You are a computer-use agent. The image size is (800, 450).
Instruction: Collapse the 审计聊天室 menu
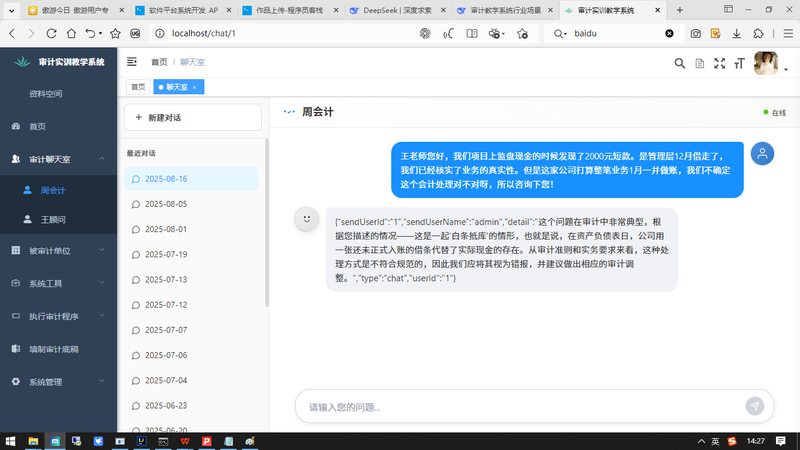[58, 159]
